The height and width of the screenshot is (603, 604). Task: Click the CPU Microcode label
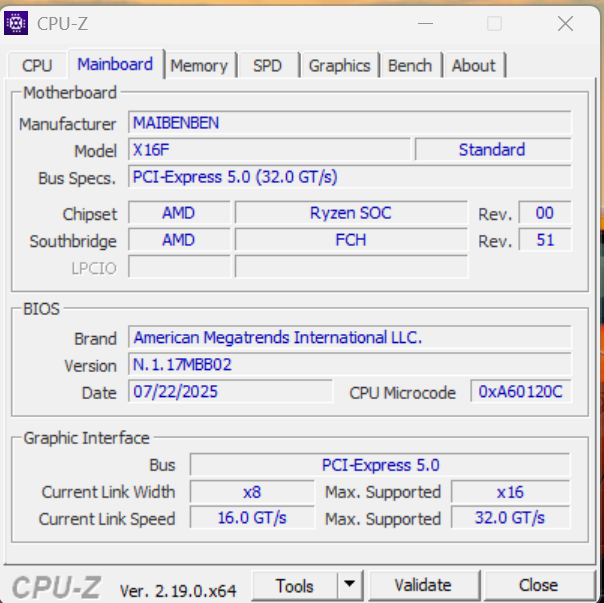point(402,393)
